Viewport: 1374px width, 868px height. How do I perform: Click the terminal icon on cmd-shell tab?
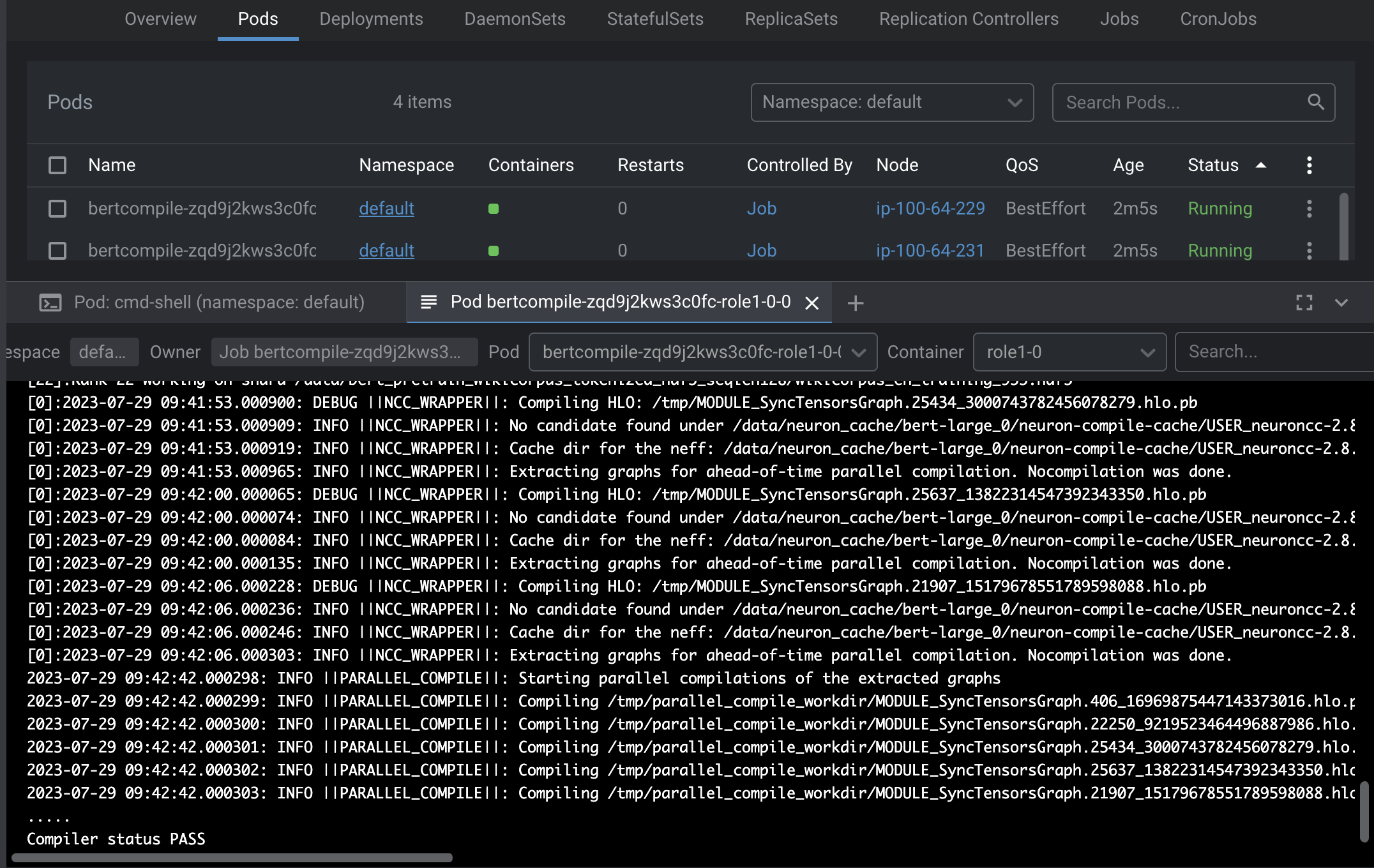pyautogui.click(x=50, y=303)
